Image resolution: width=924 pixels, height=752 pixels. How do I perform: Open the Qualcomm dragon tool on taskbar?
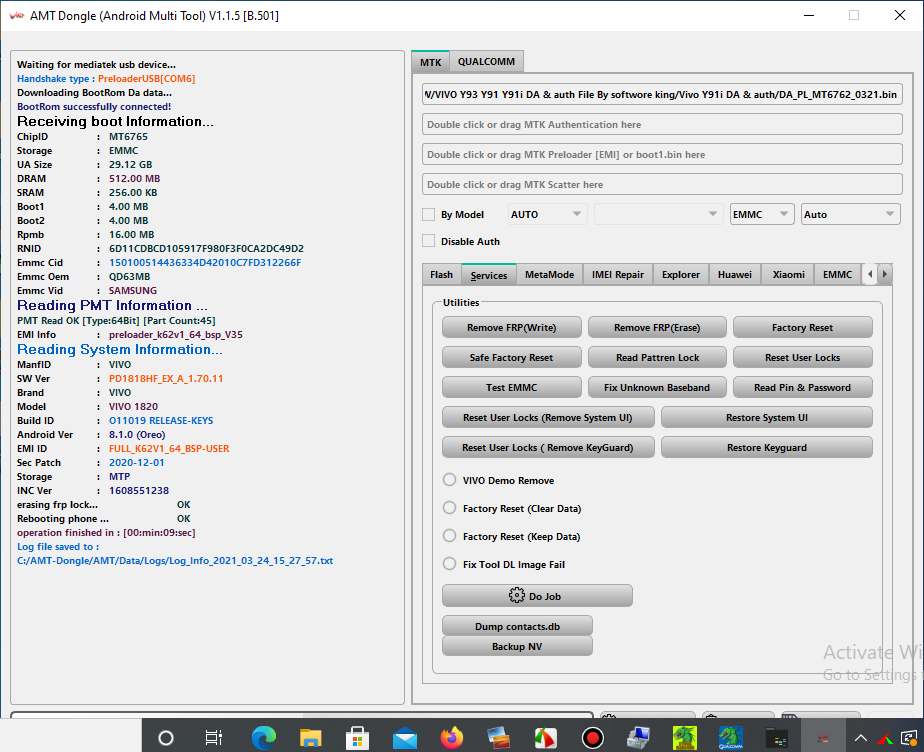(x=731, y=737)
